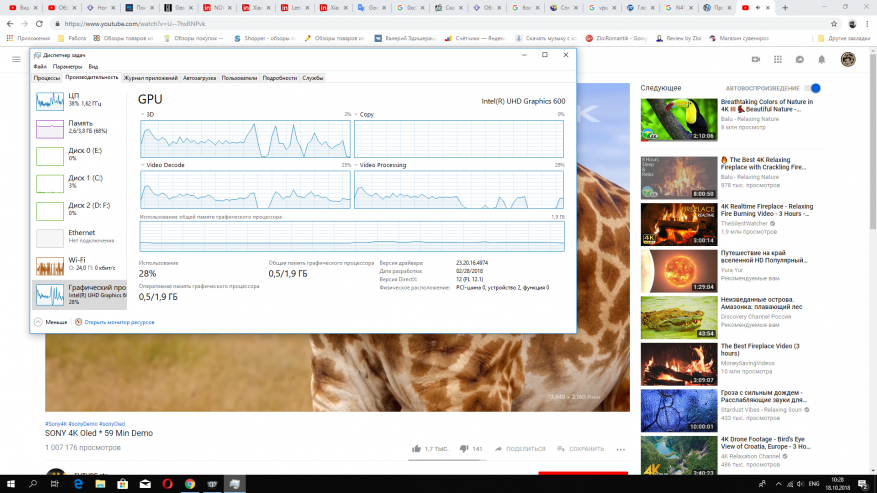Open Диск 1 (C:) performance
Viewport: 877px width, 493px height.
(79, 184)
